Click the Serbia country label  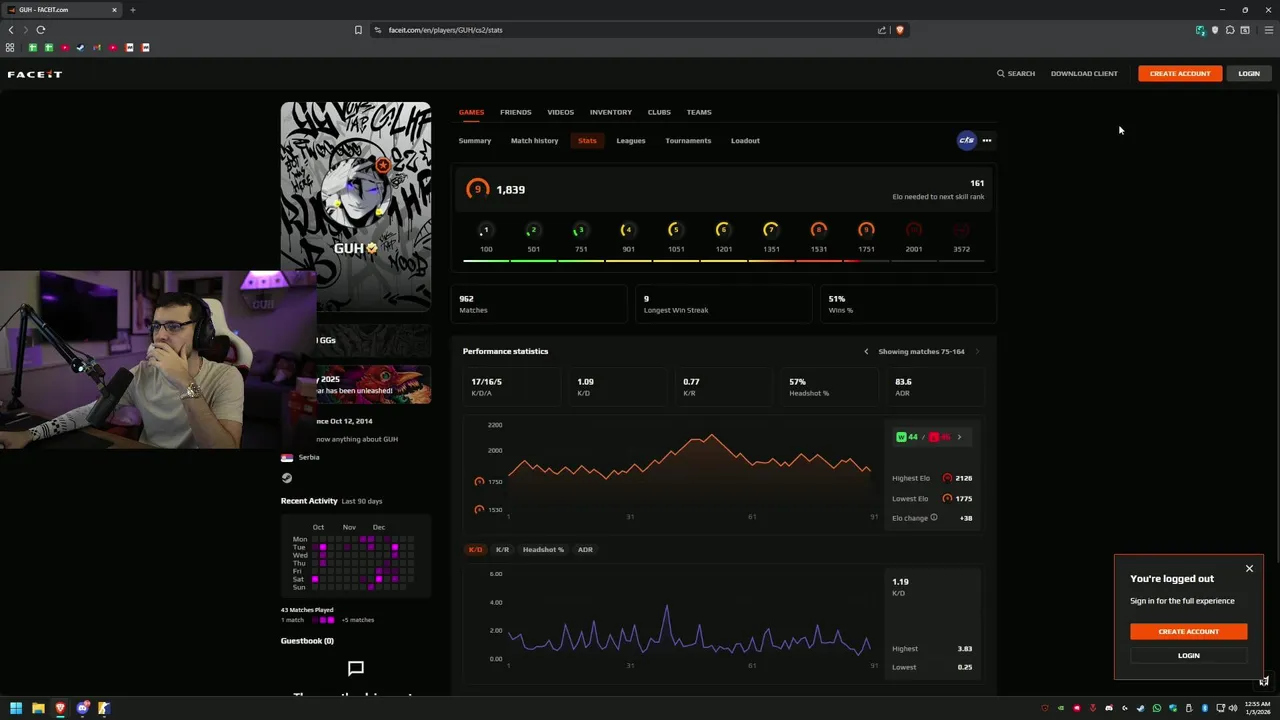[309, 457]
